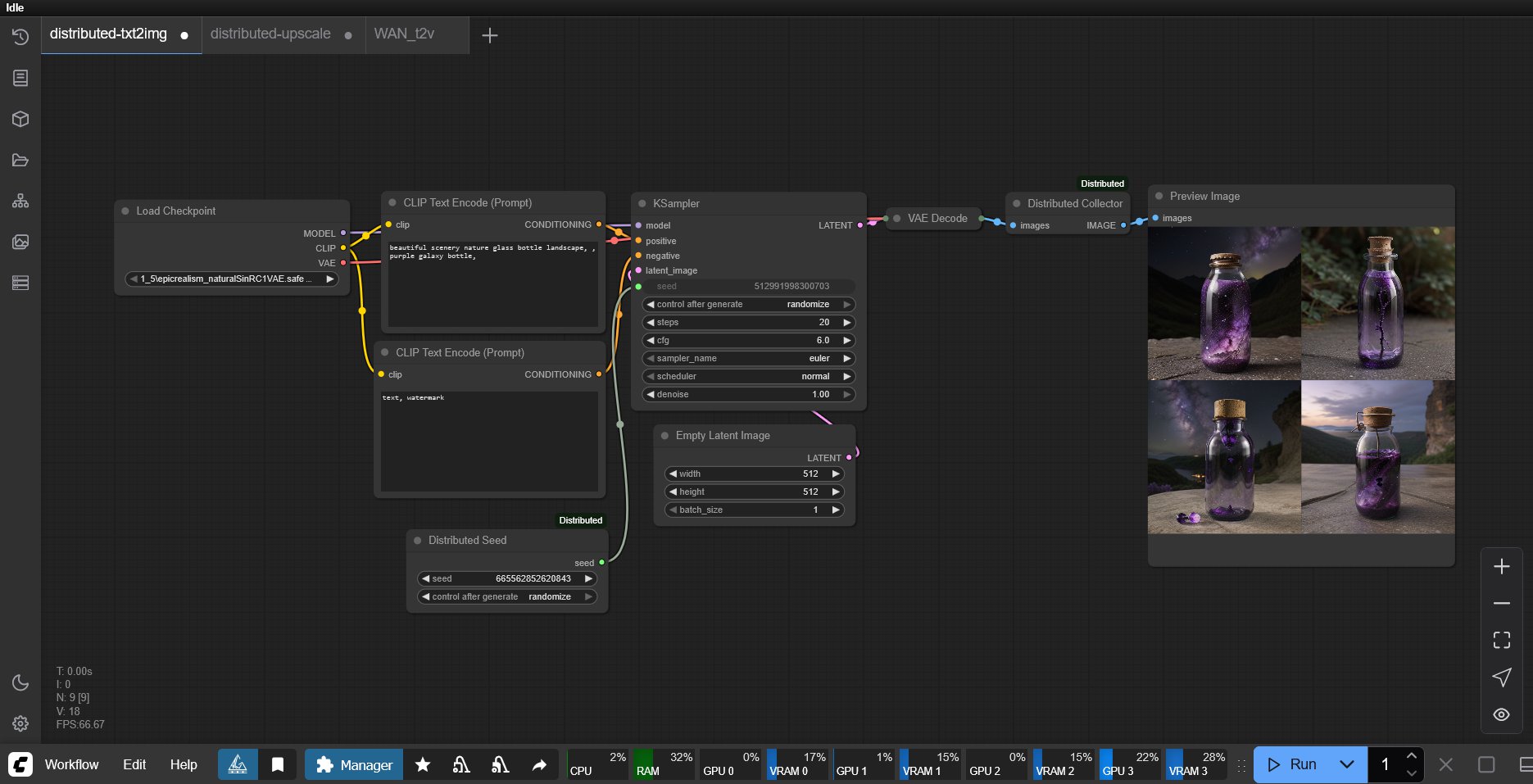This screenshot has width=1533, height=784.
Task: Open the model library tree icon
Action: (x=20, y=201)
